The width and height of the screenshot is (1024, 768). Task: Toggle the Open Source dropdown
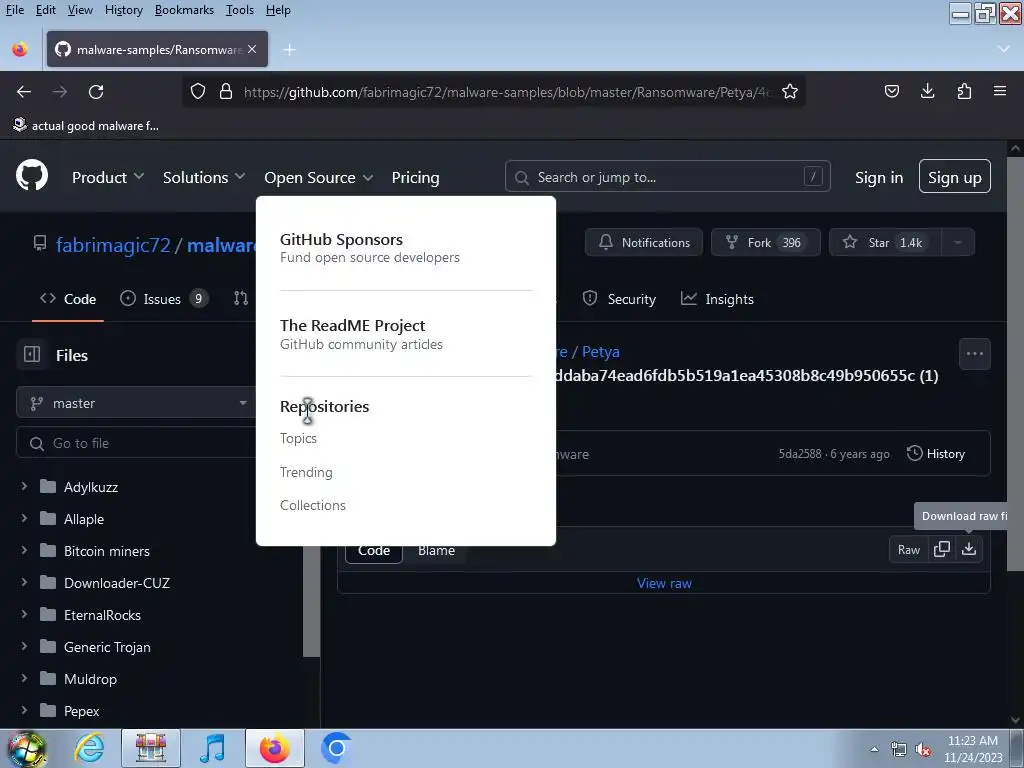tap(319, 177)
